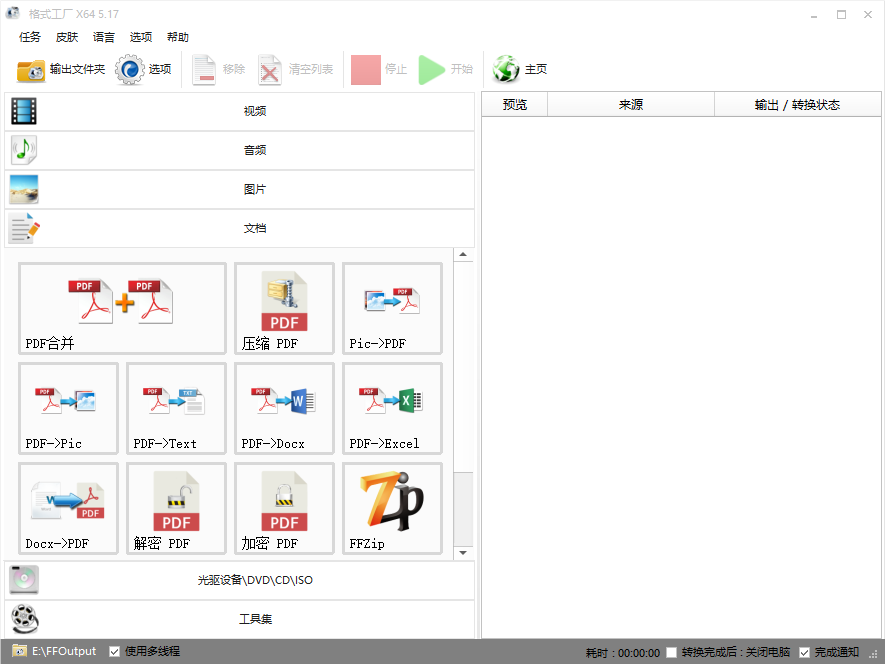This screenshot has width=885, height=664.
Task: Toggle the 使用多线程 checkbox
Action: [x=115, y=651]
